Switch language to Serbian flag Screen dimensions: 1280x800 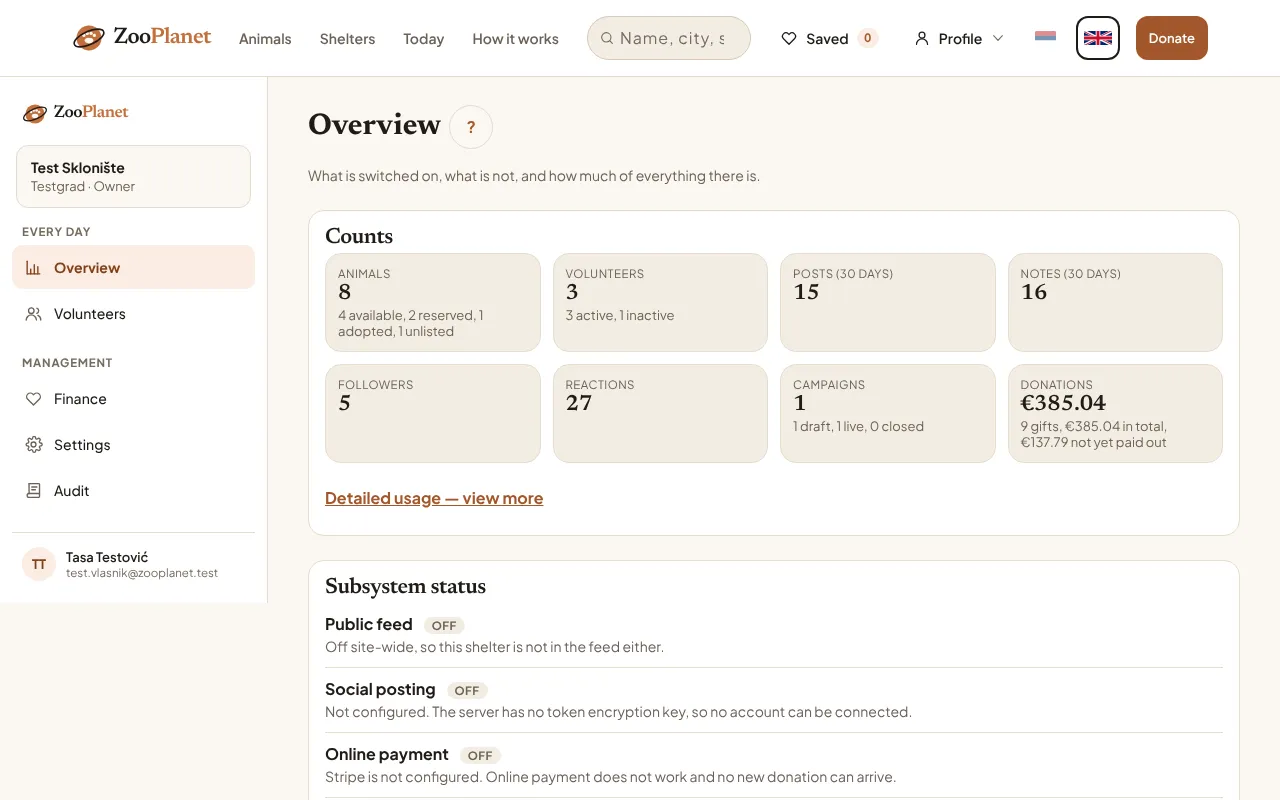[x=1045, y=38]
